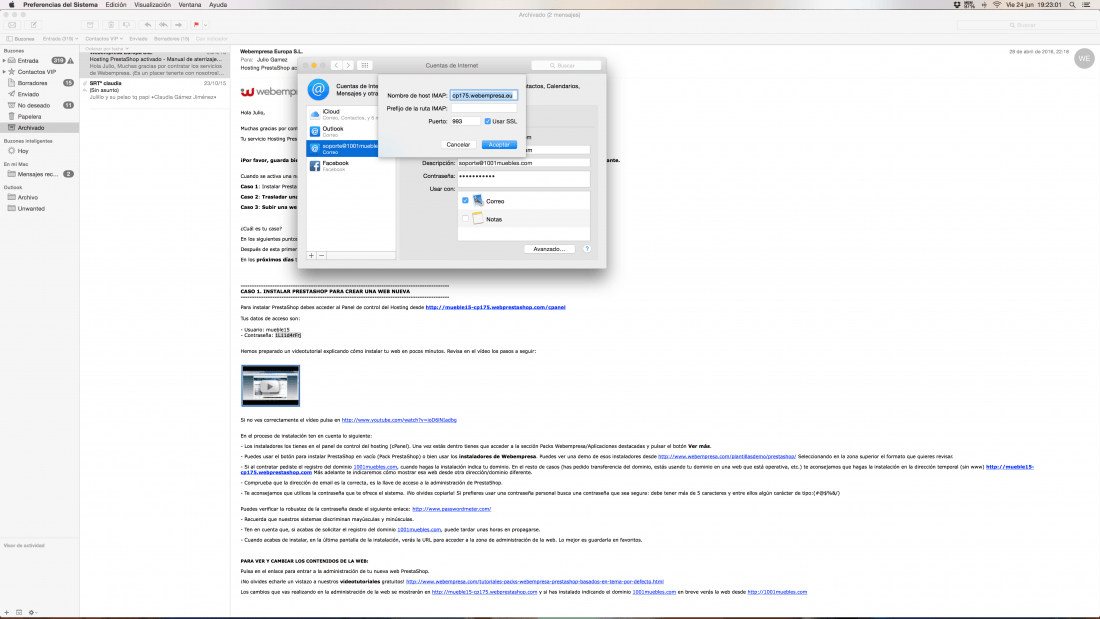
Task: Select Enviado mailbox in sidebar
Action: click(39, 94)
